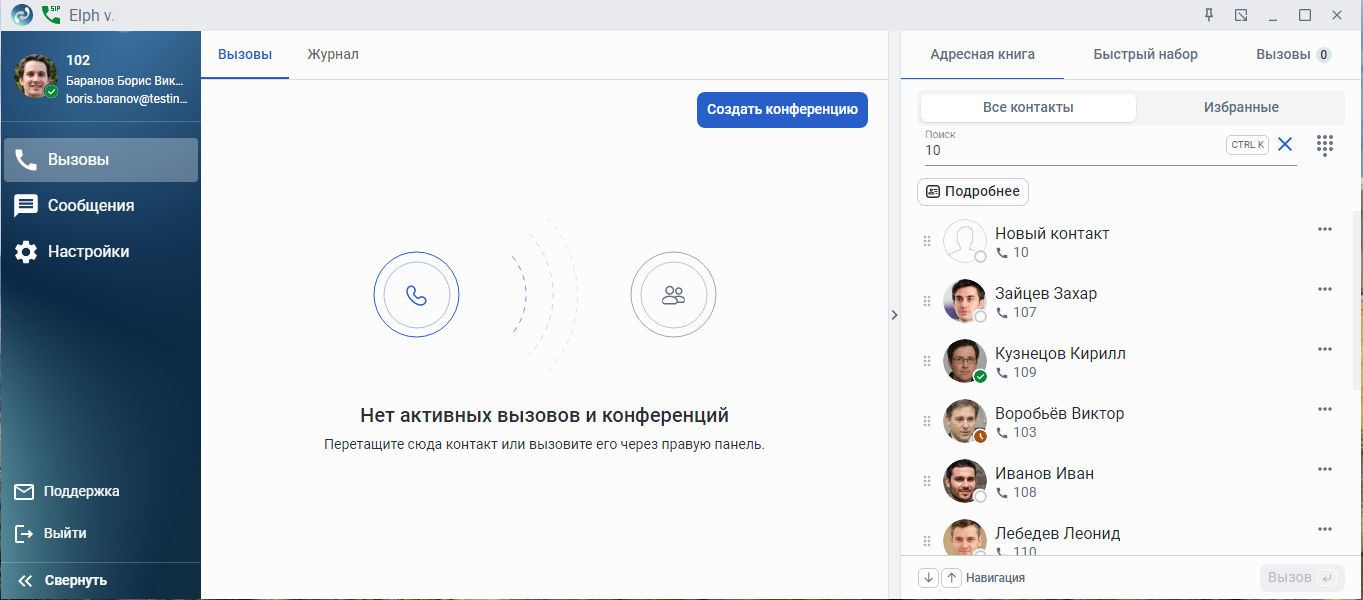
Task: Click Создать конференцию button
Action: click(x=782, y=110)
